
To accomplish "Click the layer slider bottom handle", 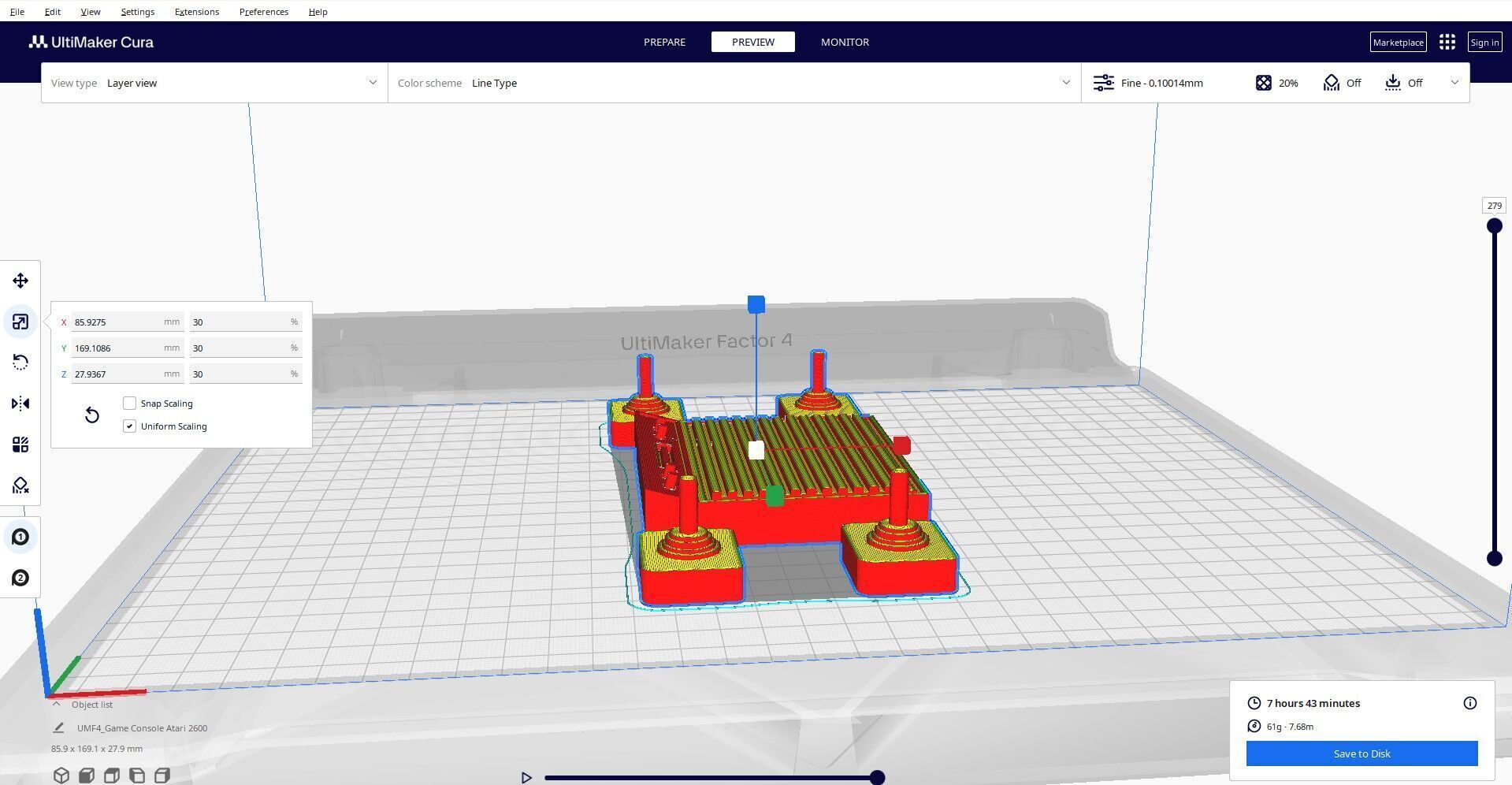I will 1494,558.
